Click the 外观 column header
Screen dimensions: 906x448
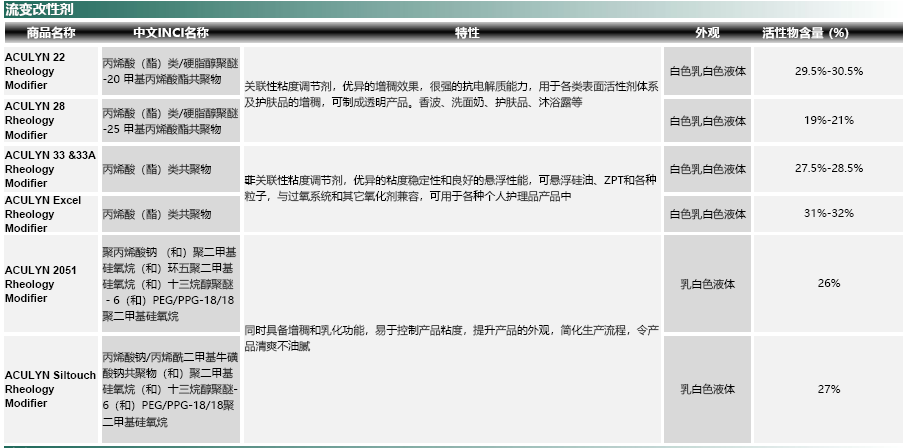tap(707, 33)
